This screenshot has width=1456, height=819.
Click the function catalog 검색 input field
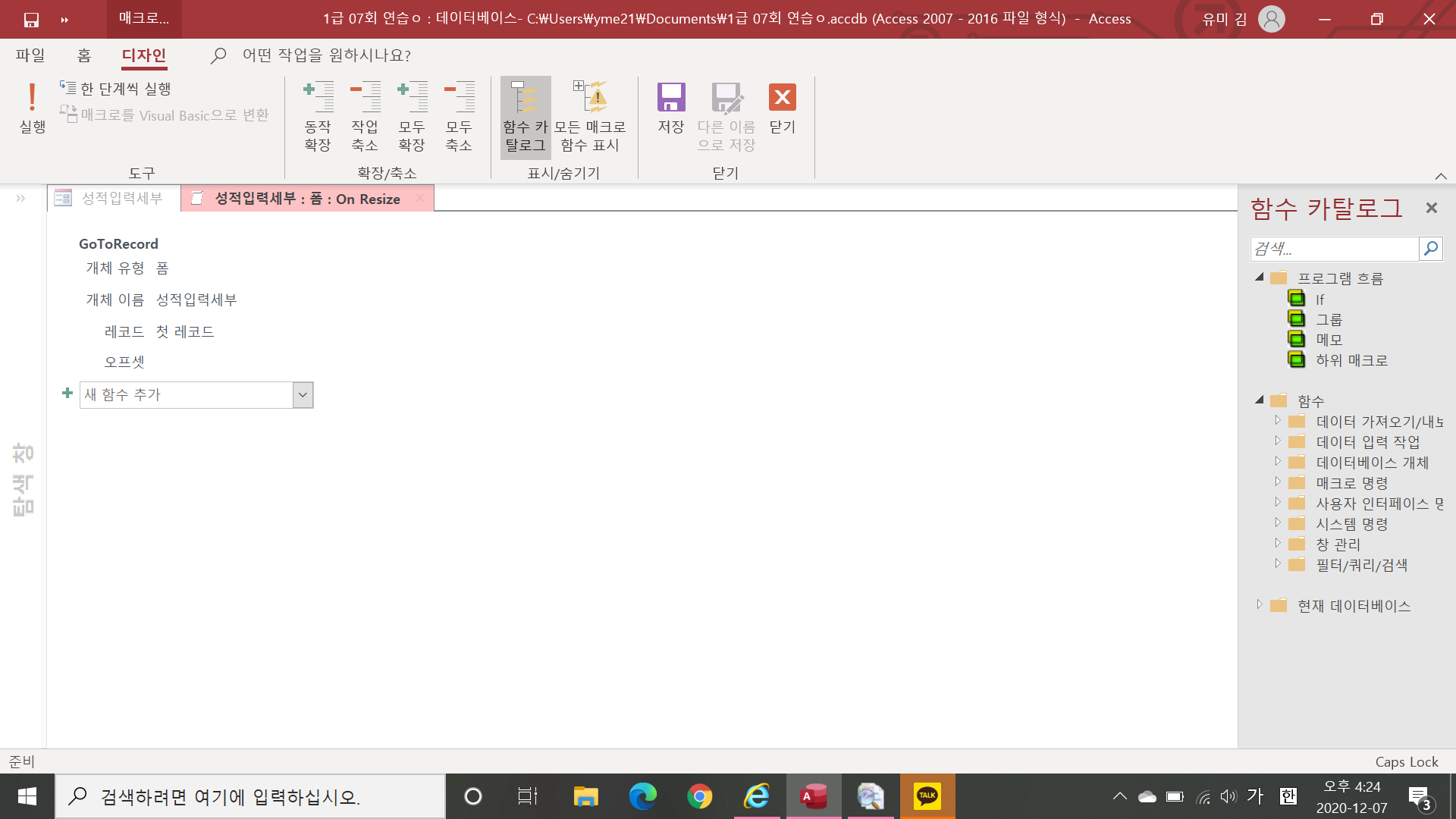(1334, 249)
